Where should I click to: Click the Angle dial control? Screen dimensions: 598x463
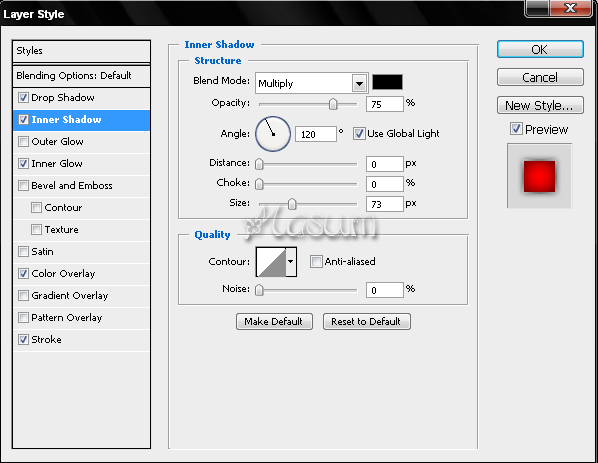(273, 134)
